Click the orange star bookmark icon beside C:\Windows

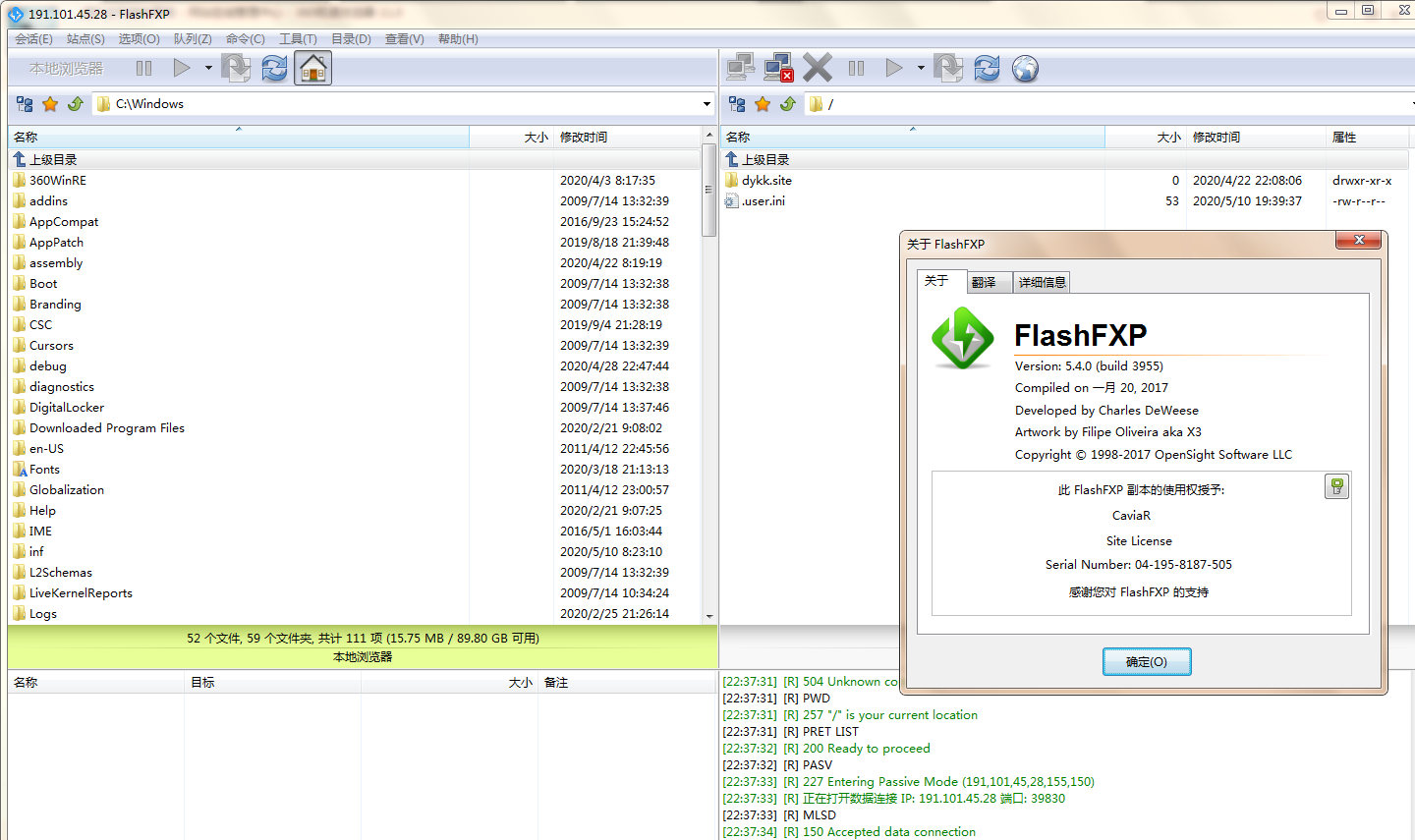click(50, 104)
